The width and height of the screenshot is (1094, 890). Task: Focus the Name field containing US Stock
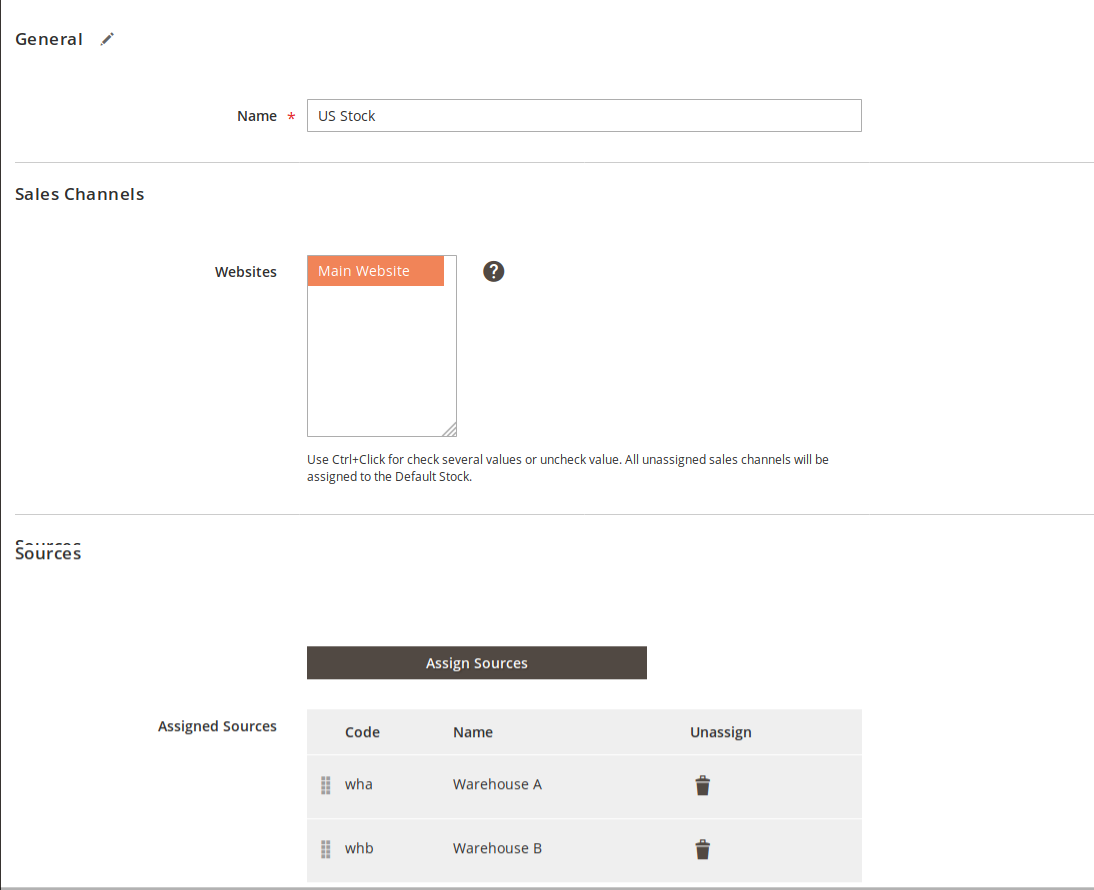(583, 116)
